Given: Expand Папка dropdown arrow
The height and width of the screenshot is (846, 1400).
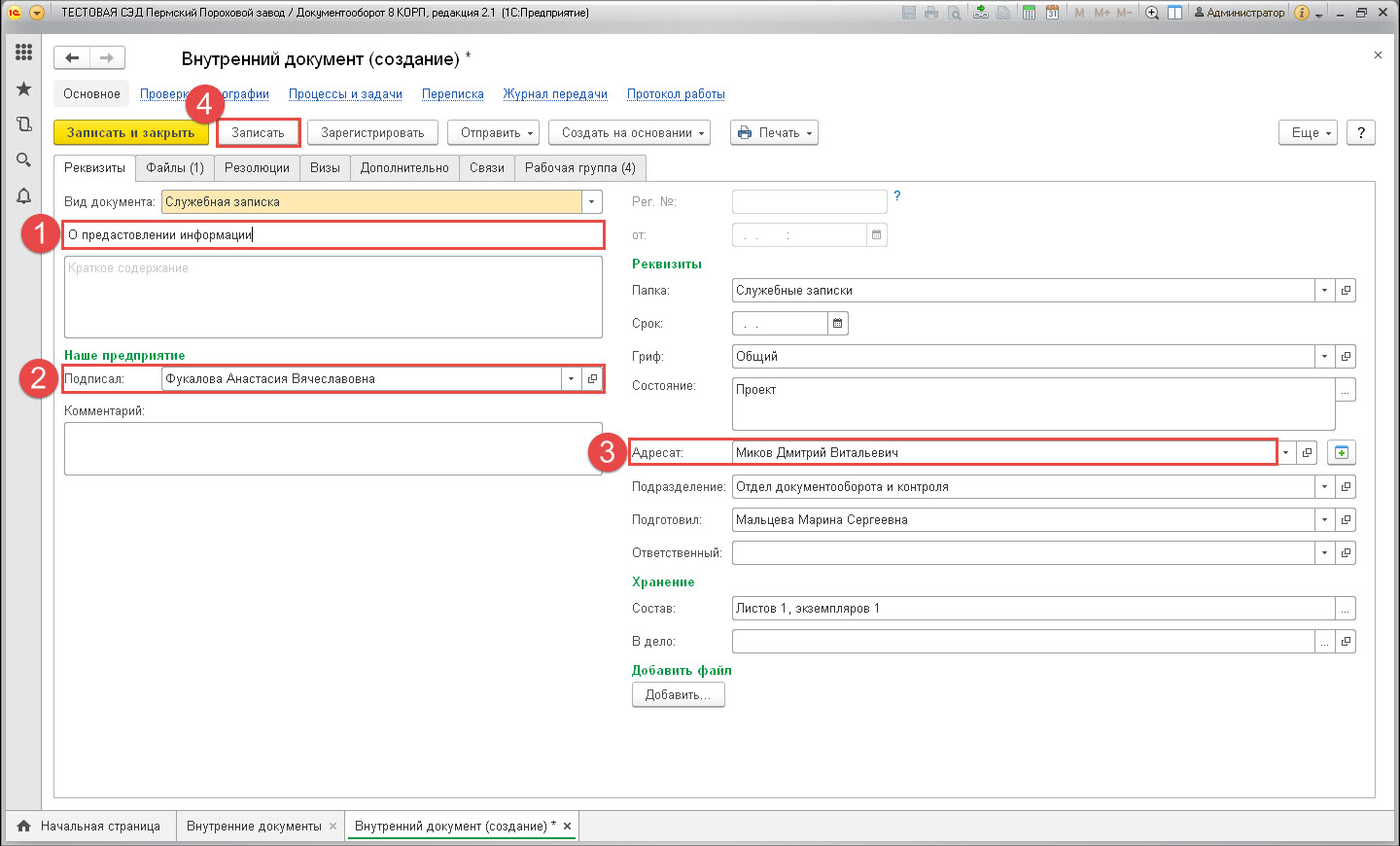Looking at the screenshot, I should coord(1324,290).
